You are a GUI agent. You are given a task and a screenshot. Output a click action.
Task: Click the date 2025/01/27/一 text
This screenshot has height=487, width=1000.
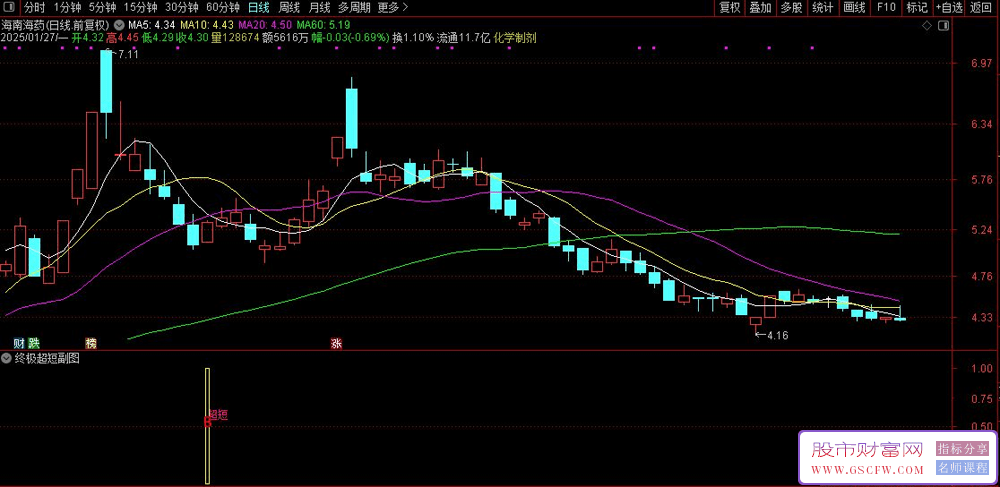(x=34, y=38)
